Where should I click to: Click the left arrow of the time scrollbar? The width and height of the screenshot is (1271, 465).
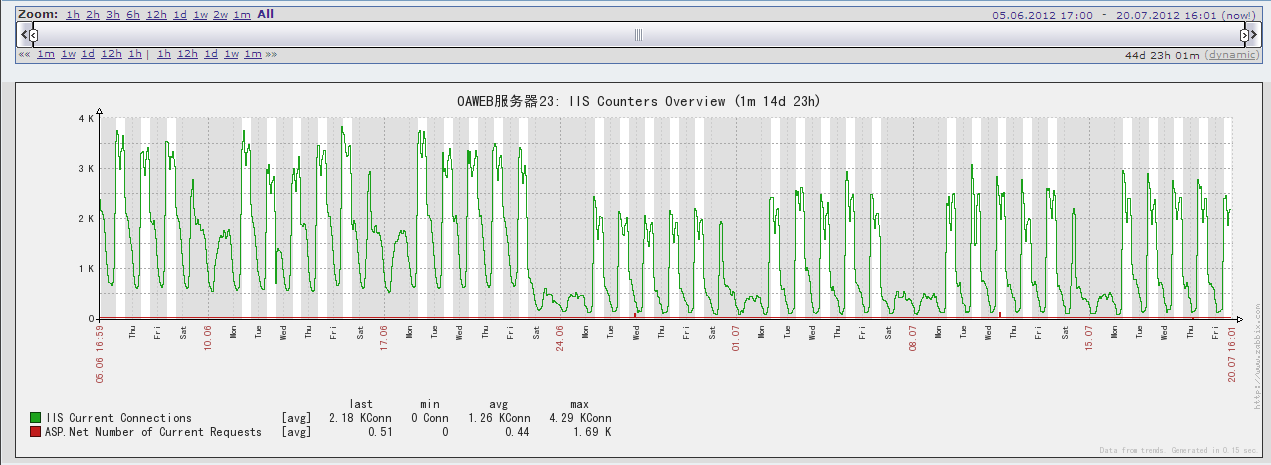pos(22,35)
